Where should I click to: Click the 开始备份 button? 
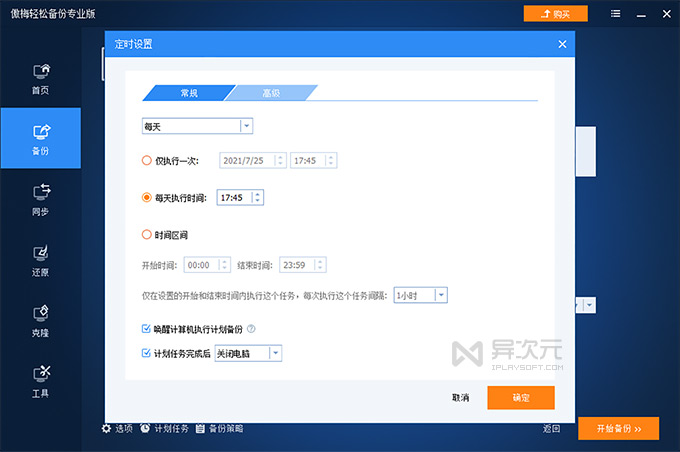click(618, 429)
